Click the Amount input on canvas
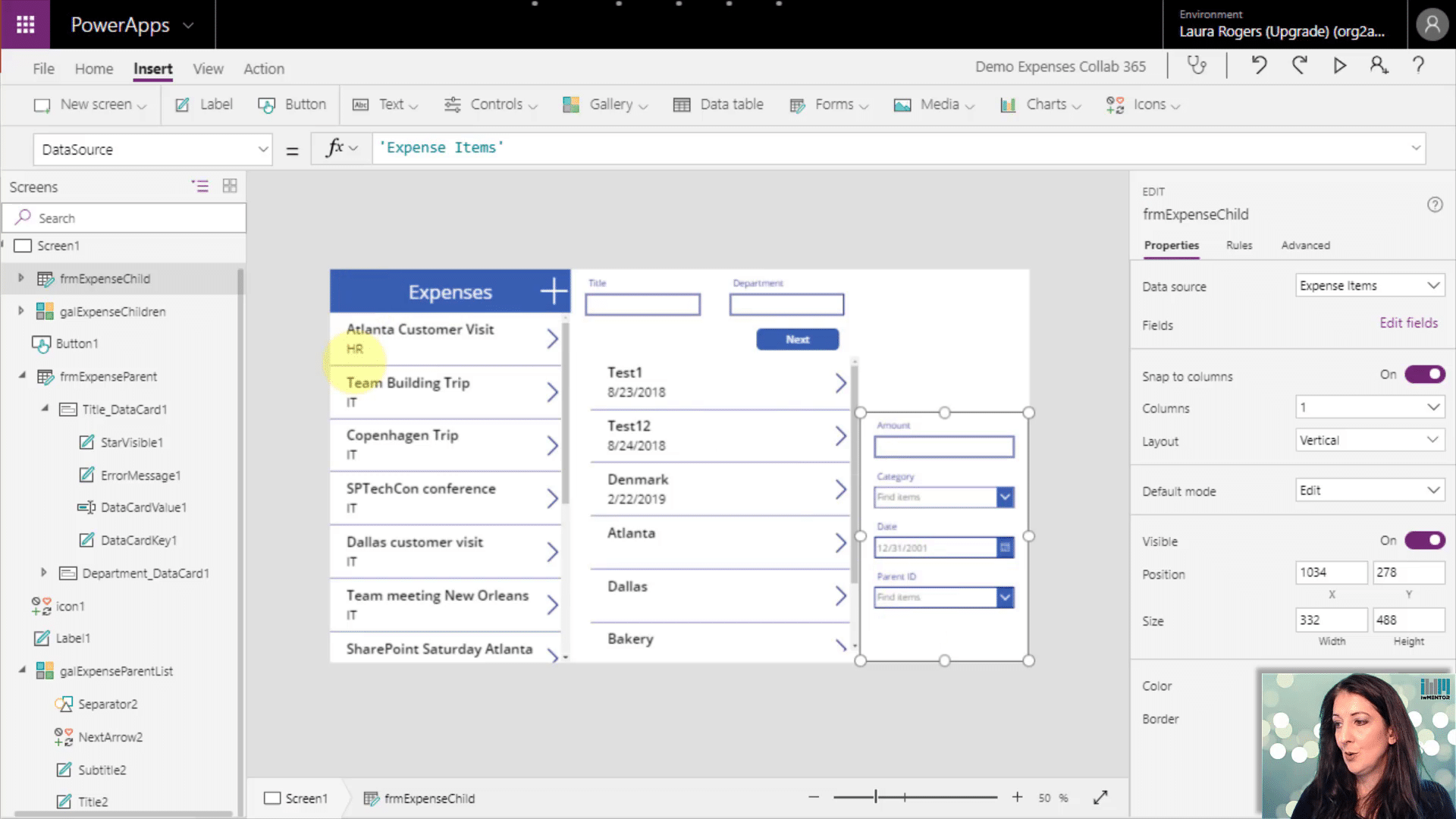The height and width of the screenshot is (819, 1456). (943, 447)
